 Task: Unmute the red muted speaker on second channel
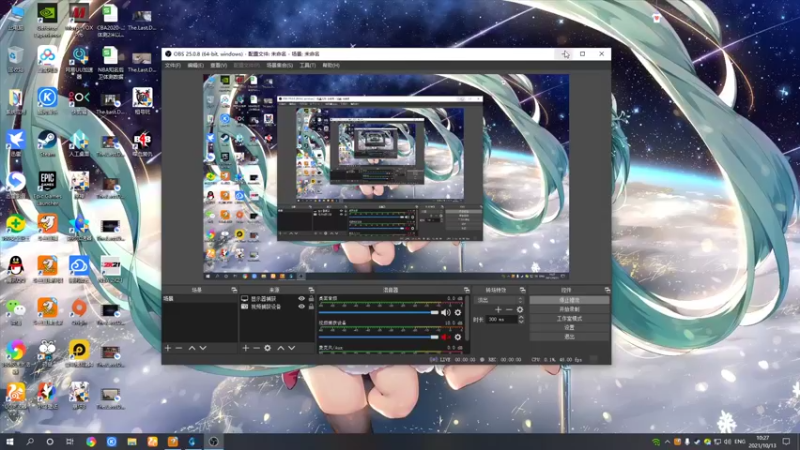445,337
